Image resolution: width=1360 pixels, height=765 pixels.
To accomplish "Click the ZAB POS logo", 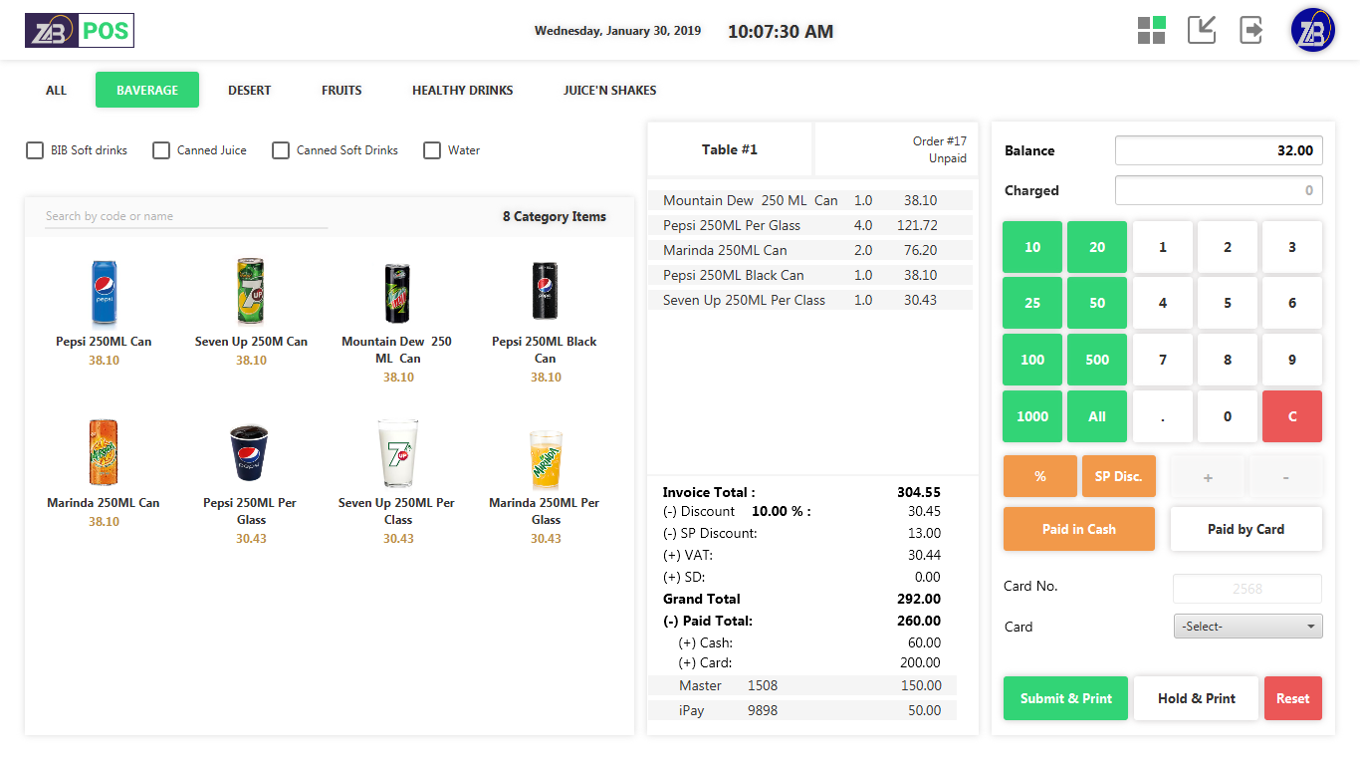I will 80,30.
